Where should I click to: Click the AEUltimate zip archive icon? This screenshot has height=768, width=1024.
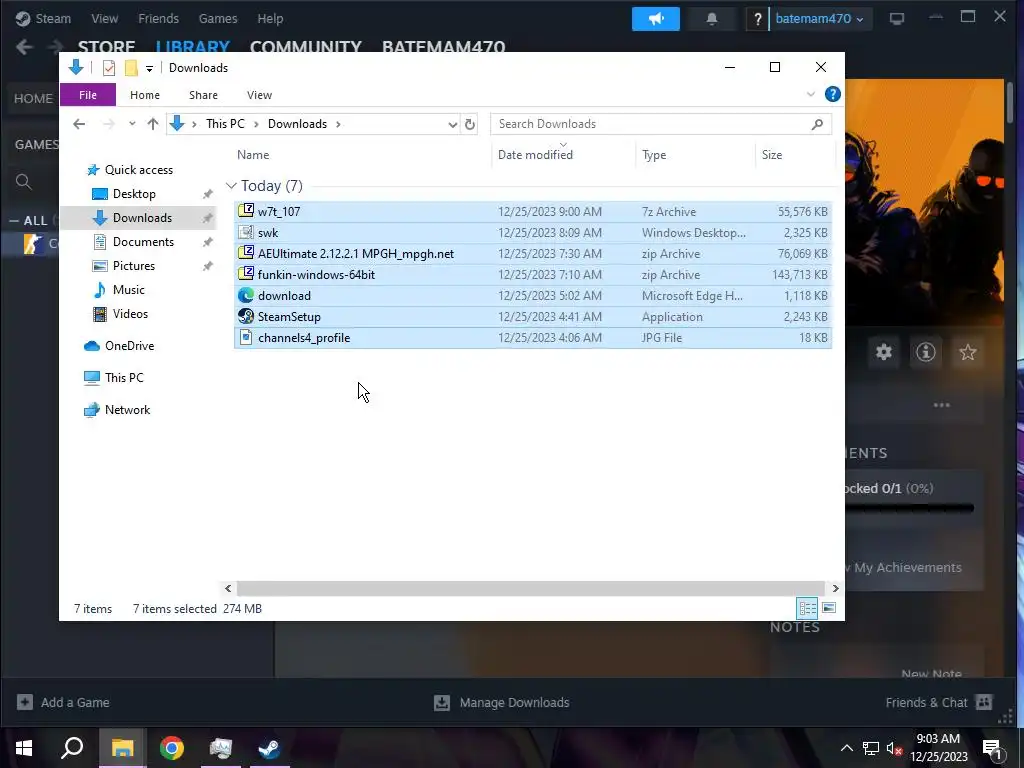[246, 253]
